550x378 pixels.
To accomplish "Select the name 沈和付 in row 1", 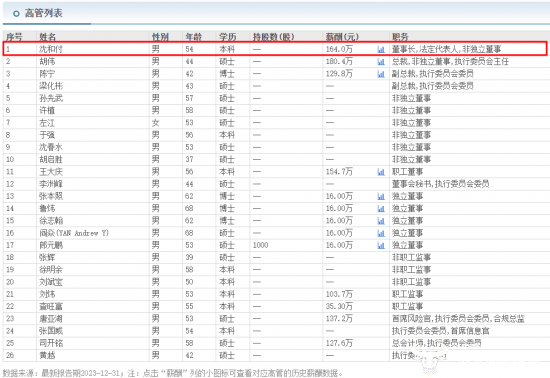I will click(51, 49).
